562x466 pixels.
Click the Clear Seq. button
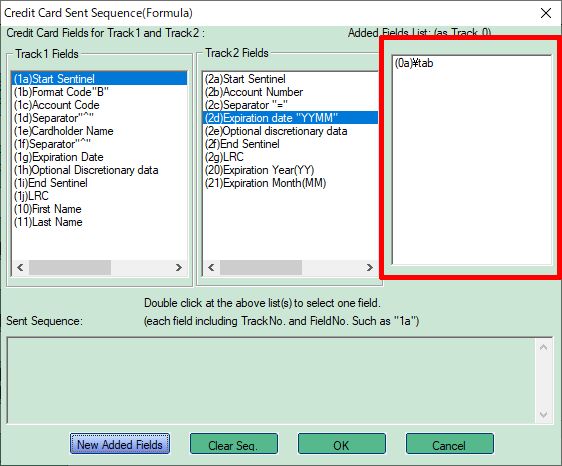click(234, 444)
